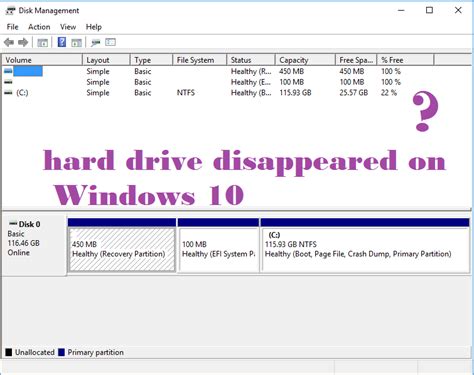Viewport: 474px width, 375px height.
Task: Select the volume icon in the 100 MB row
Action: click(8, 82)
